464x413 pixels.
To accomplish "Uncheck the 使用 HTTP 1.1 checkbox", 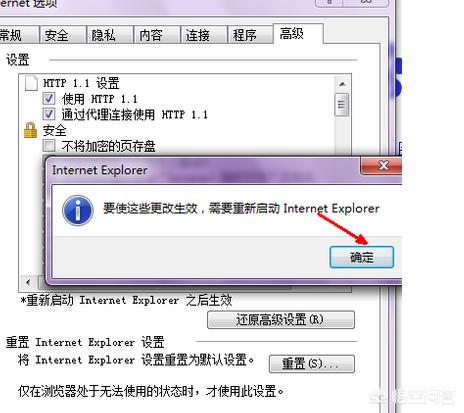I will coord(49,99).
